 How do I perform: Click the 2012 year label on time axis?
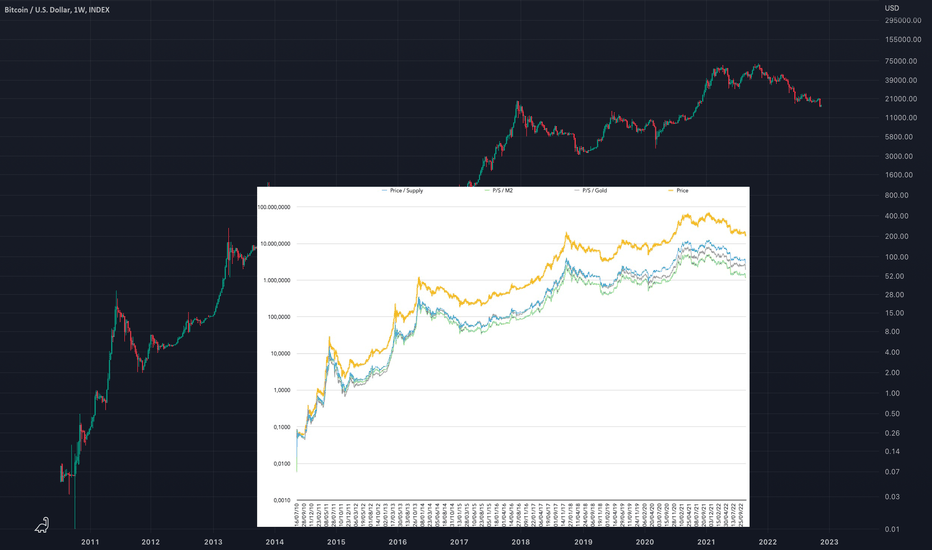(x=150, y=542)
